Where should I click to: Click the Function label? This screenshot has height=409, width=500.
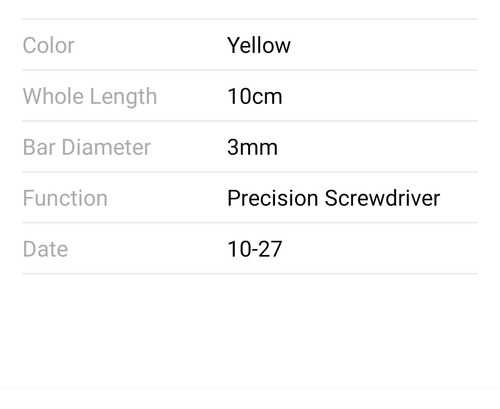65,198
